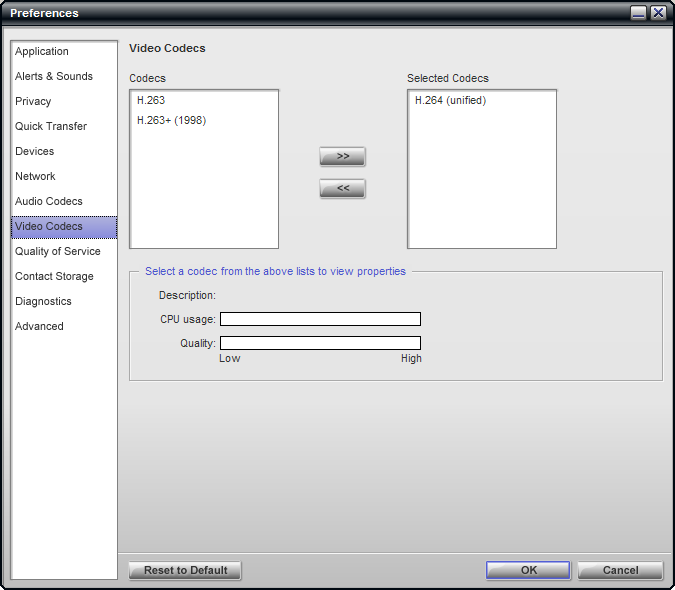Confirm preferences with OK button

pyautogui.click(x=528, y=570)
